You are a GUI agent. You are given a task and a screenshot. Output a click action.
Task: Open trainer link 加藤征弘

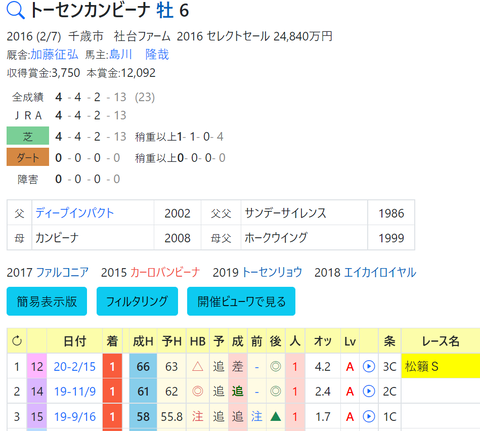coord(54,54)
